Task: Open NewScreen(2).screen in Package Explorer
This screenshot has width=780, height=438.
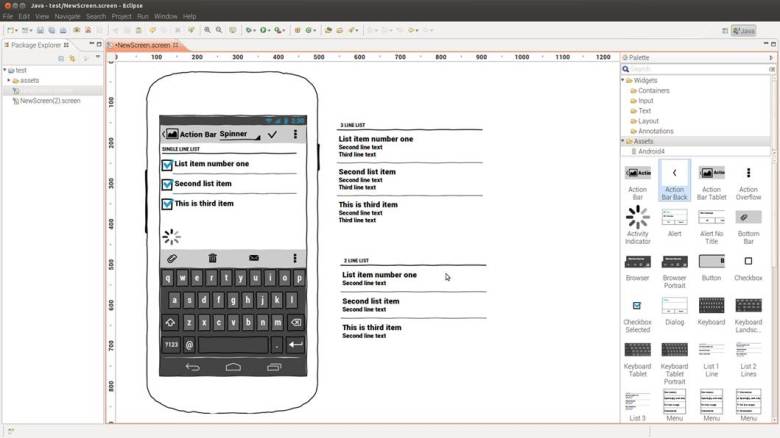Action: click(x=49, y=101)
